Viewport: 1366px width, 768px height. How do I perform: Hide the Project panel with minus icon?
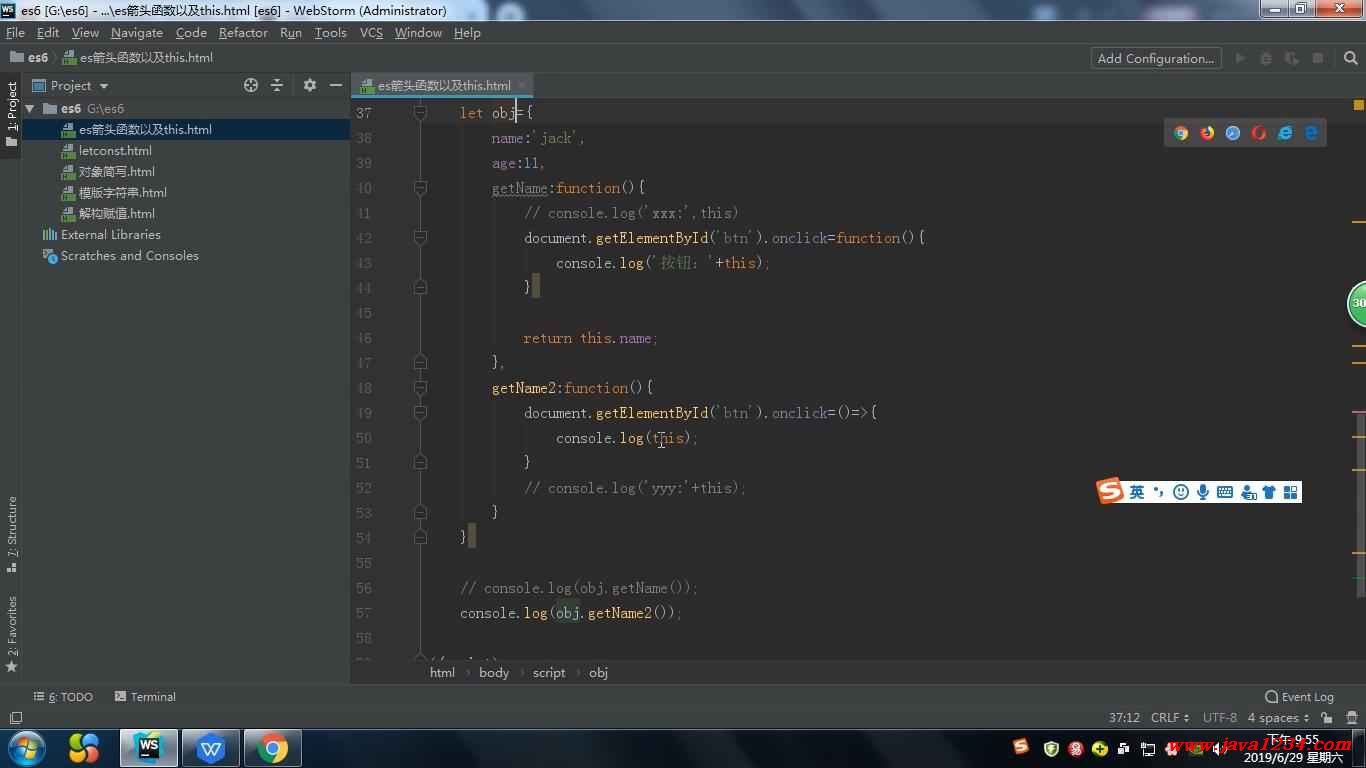[335, 85]
